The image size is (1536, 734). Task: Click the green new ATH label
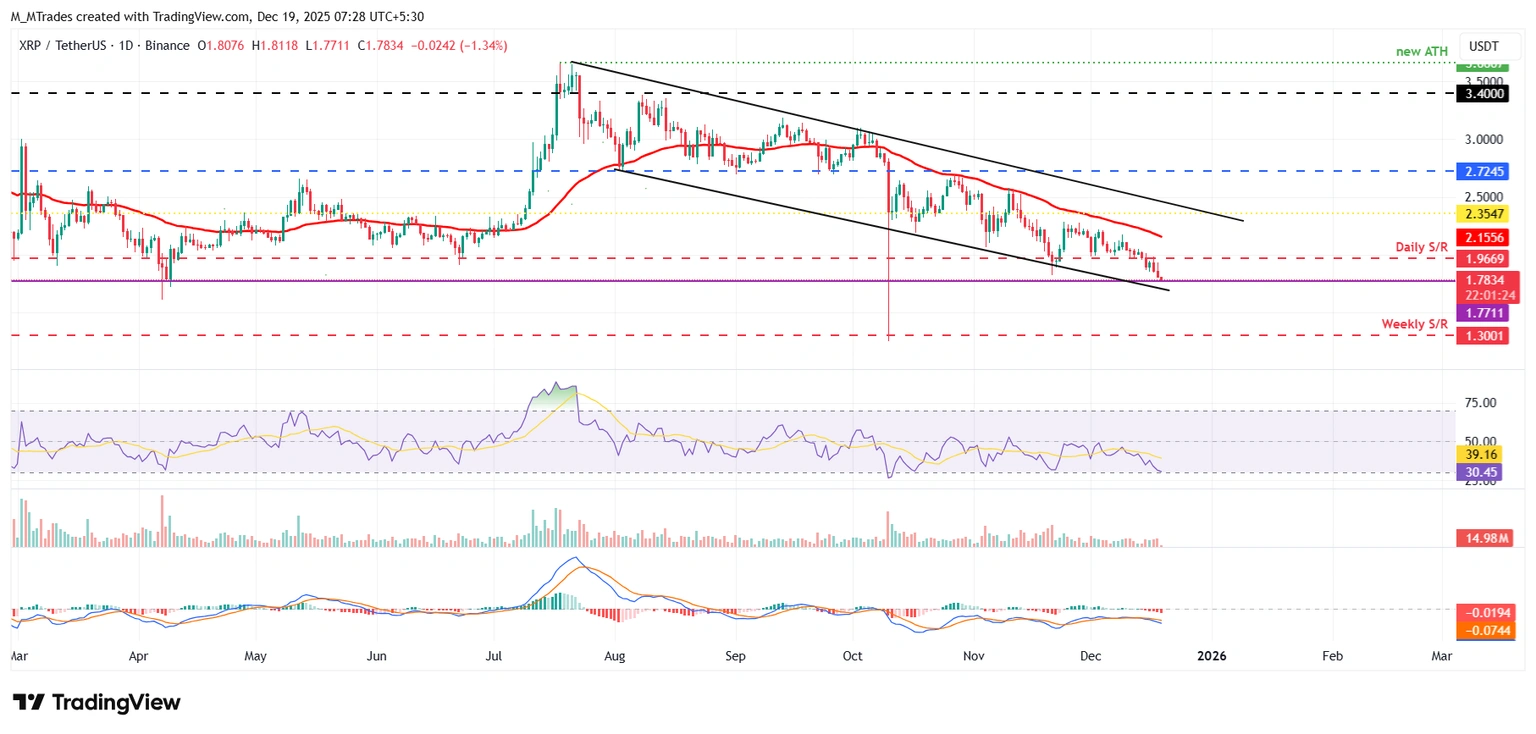[x=1420, y=51]
